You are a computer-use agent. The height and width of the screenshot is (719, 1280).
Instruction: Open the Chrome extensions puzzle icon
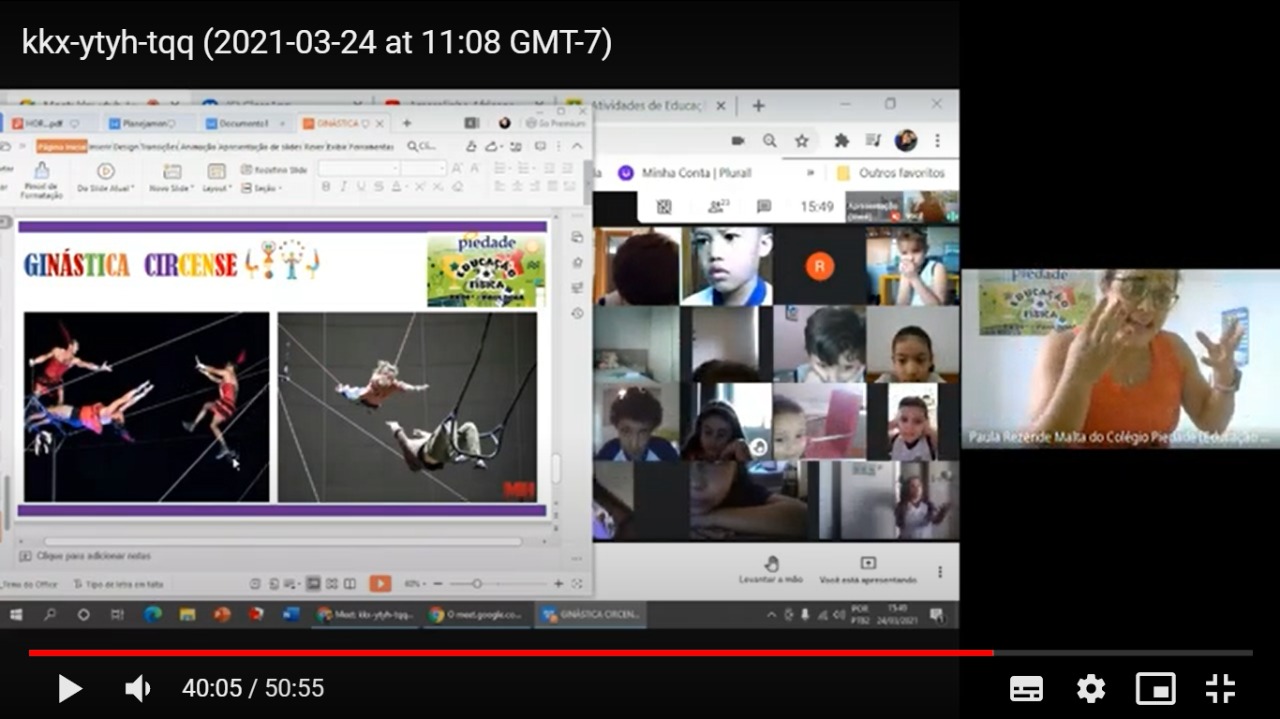click(x=842, y=141)
